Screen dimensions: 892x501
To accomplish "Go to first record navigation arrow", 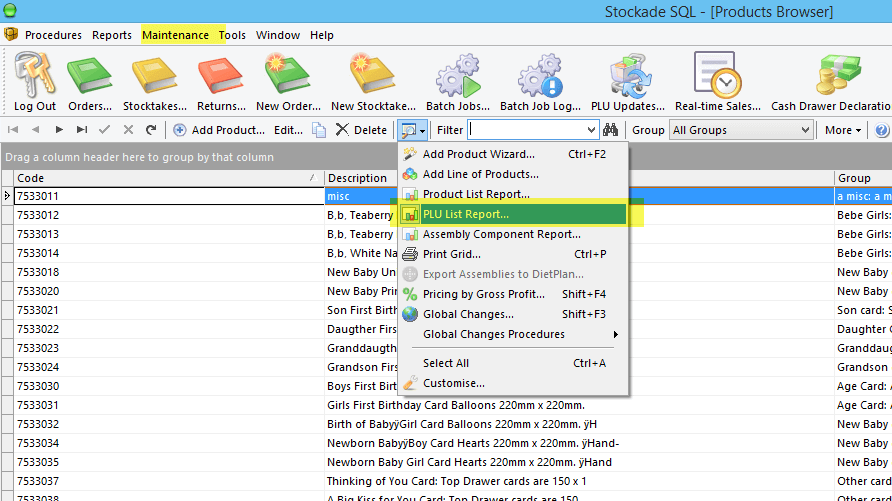I will coord(13,130).
